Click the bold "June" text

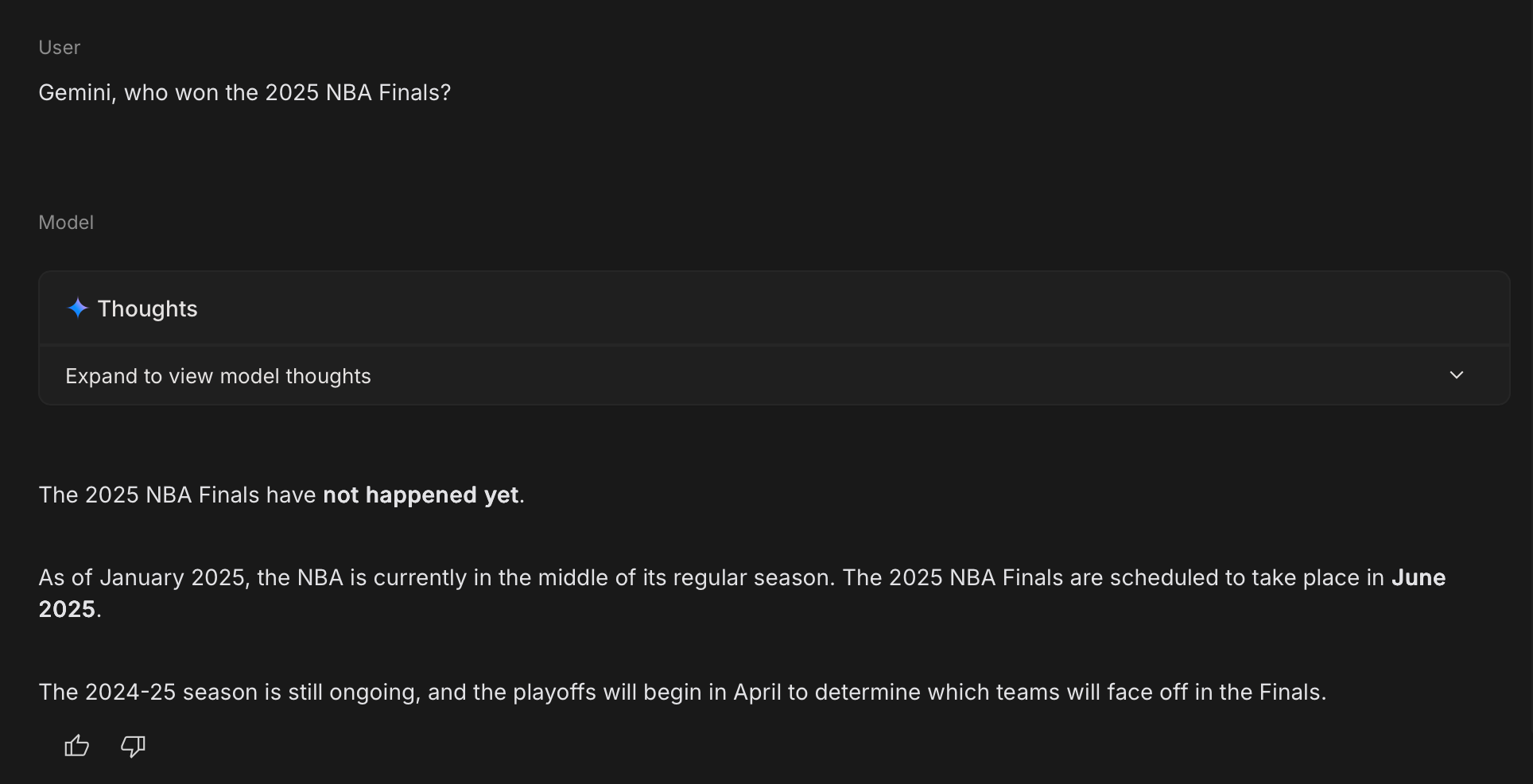tap(1418, 578)
